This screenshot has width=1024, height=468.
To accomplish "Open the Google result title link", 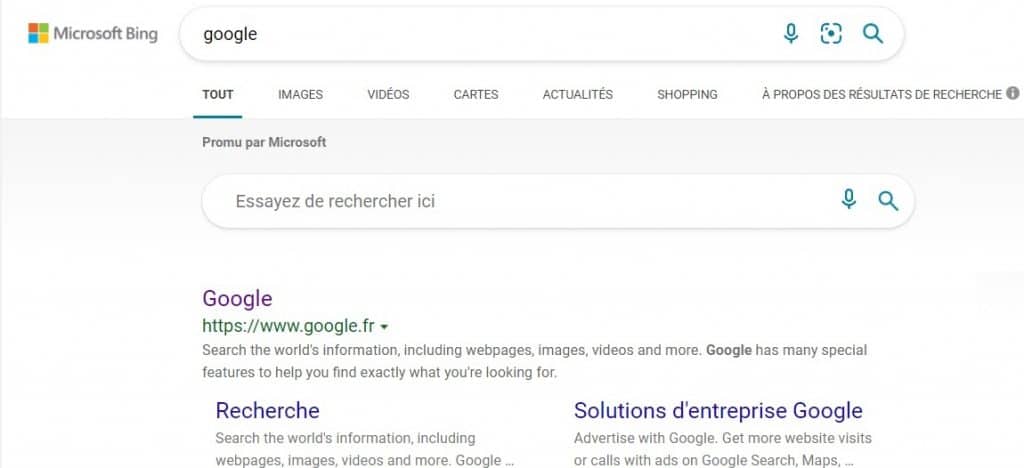I will coord(237,298).
